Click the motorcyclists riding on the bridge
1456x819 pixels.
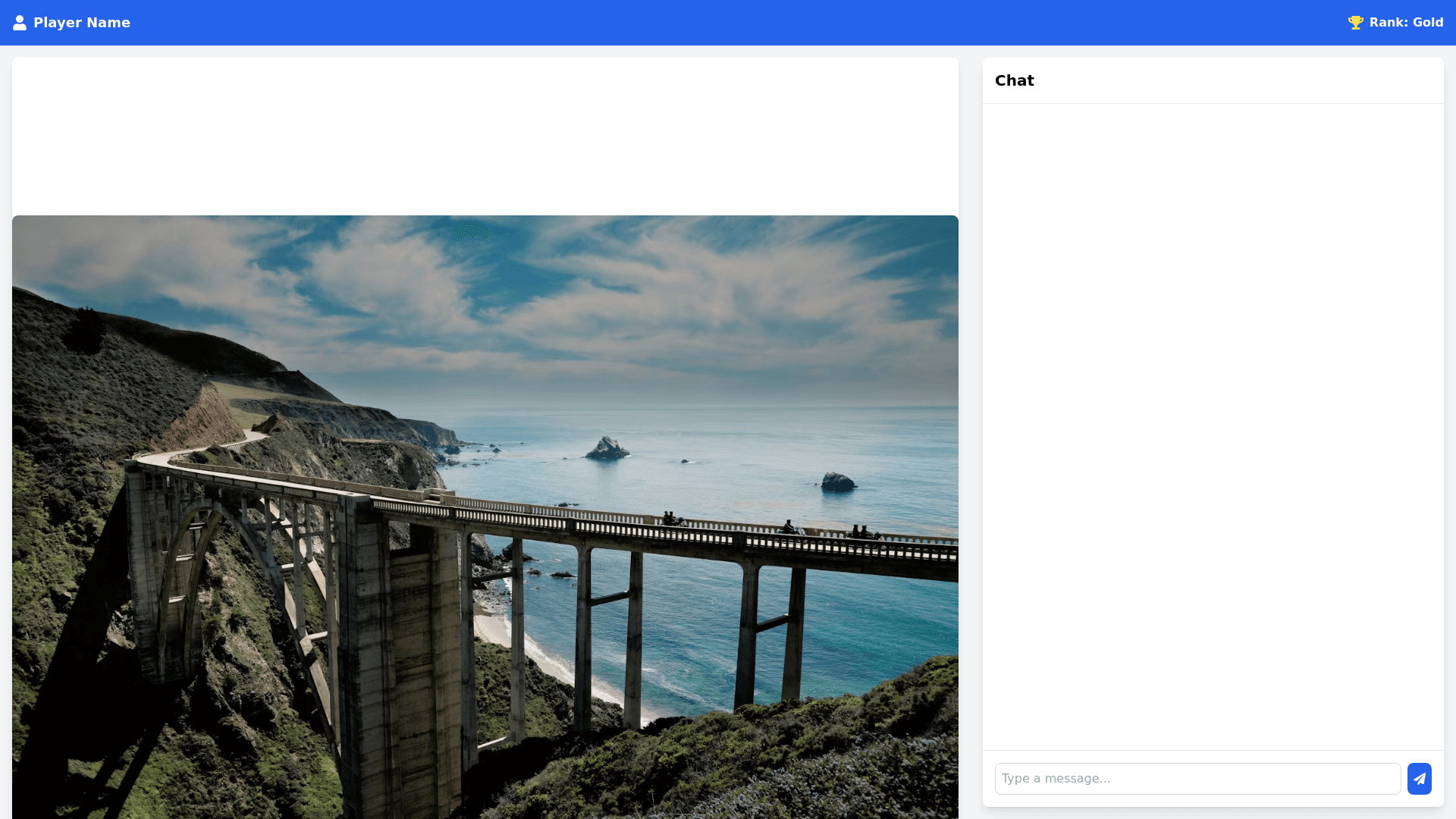point(672,520)
